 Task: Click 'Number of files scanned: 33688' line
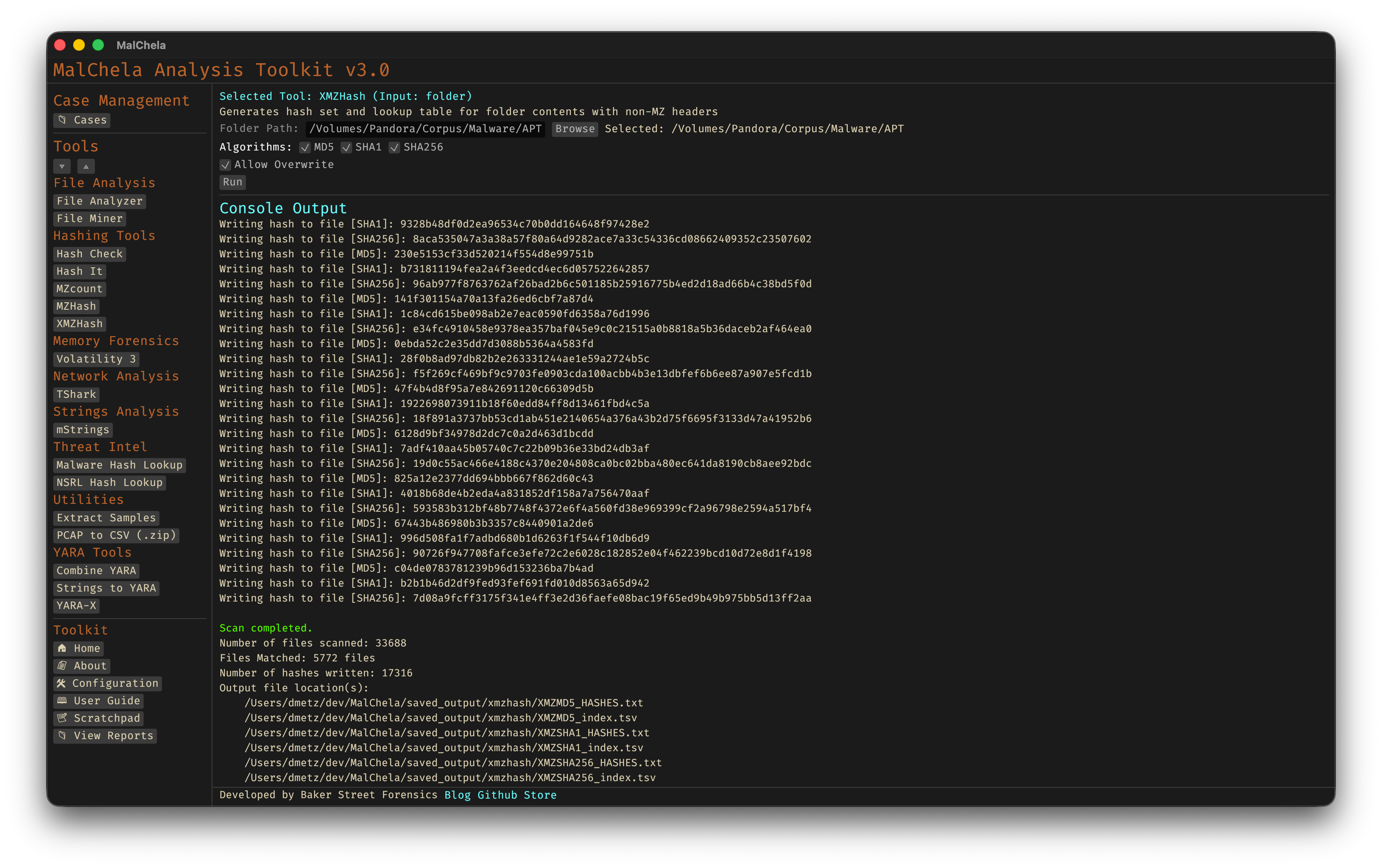point(313,643)
